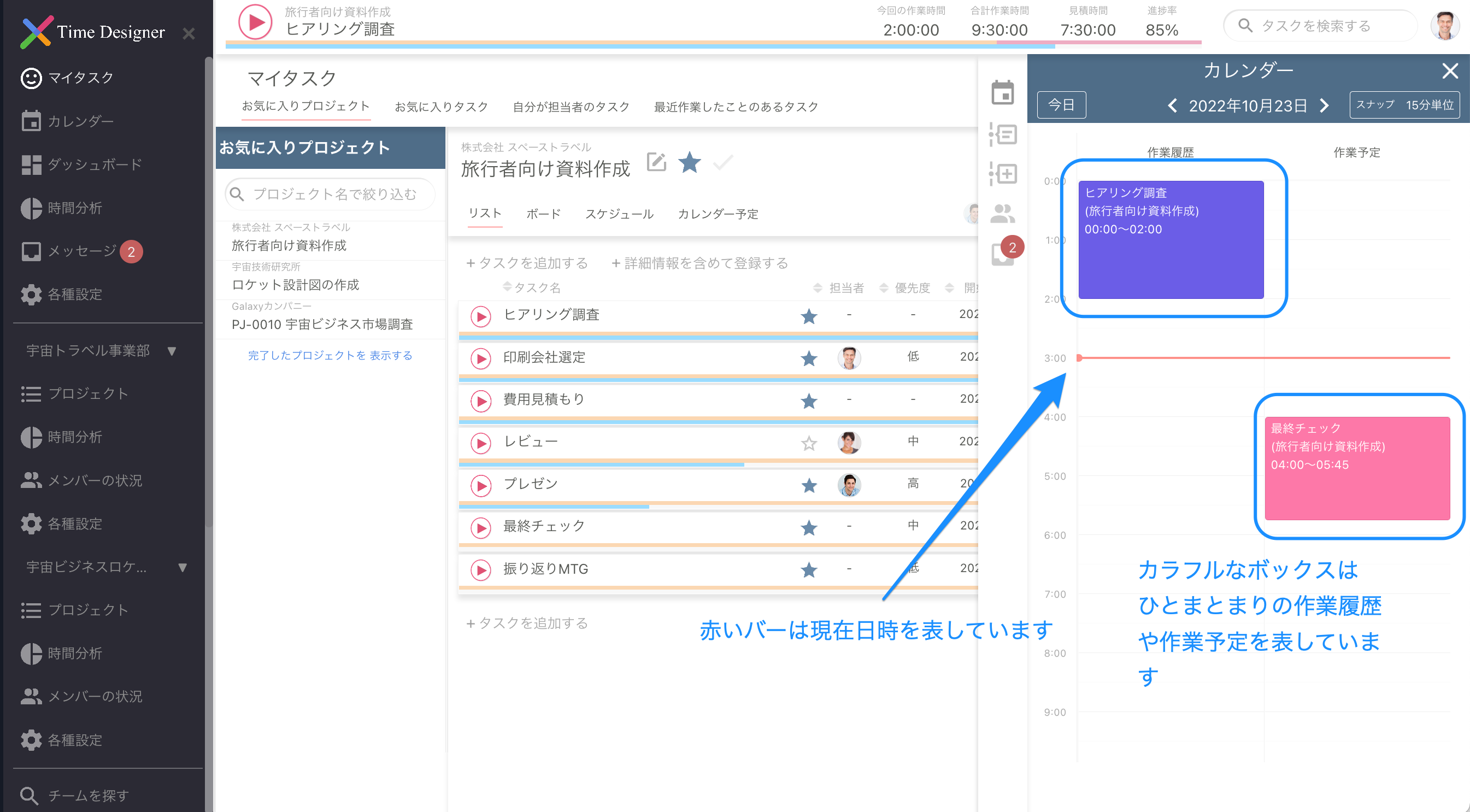
Task: Toggle スナップ 15分単位 setting
Action: click(x=1404, y=105)
